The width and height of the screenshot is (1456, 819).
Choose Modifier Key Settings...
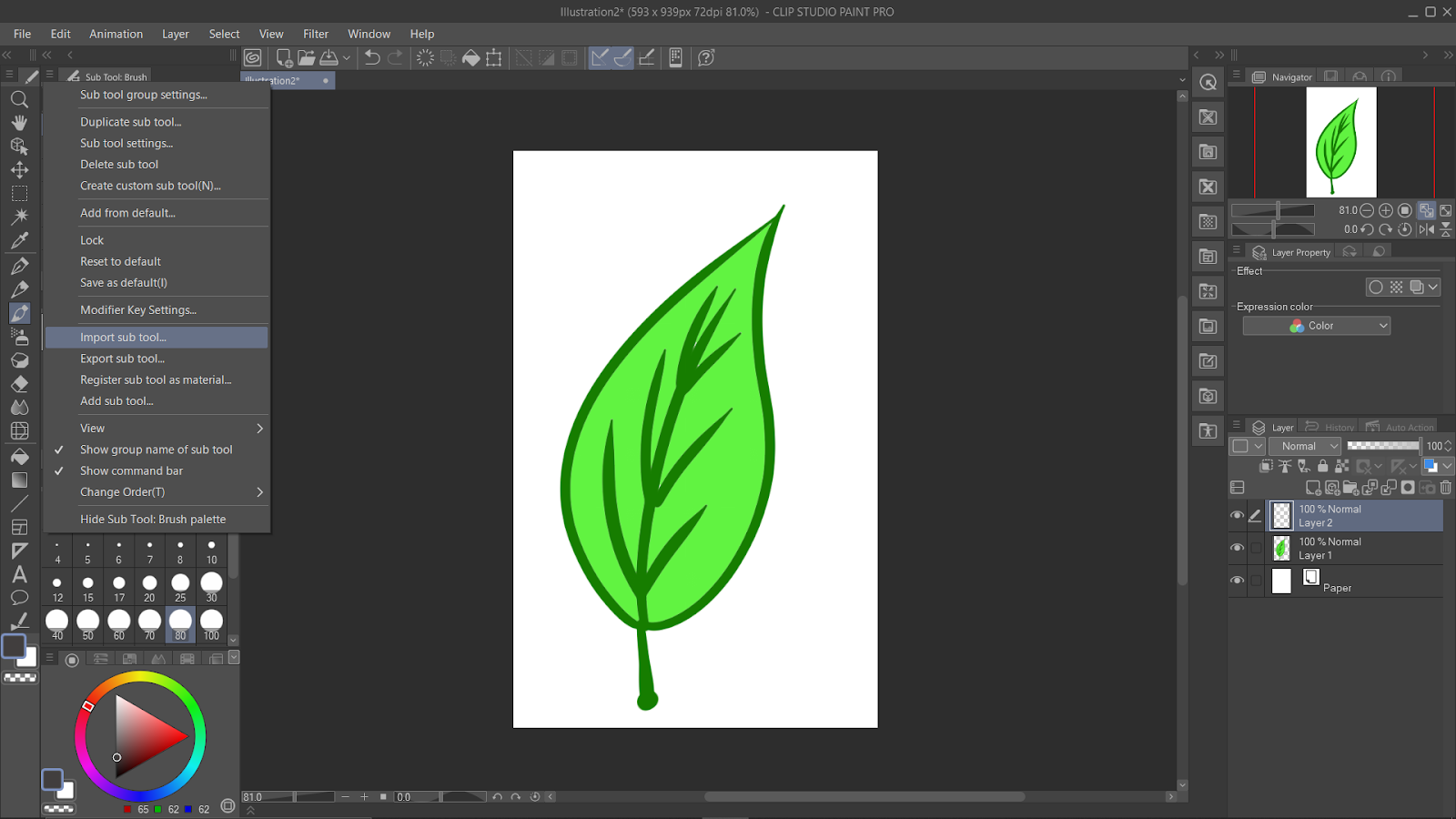(157, 310)
